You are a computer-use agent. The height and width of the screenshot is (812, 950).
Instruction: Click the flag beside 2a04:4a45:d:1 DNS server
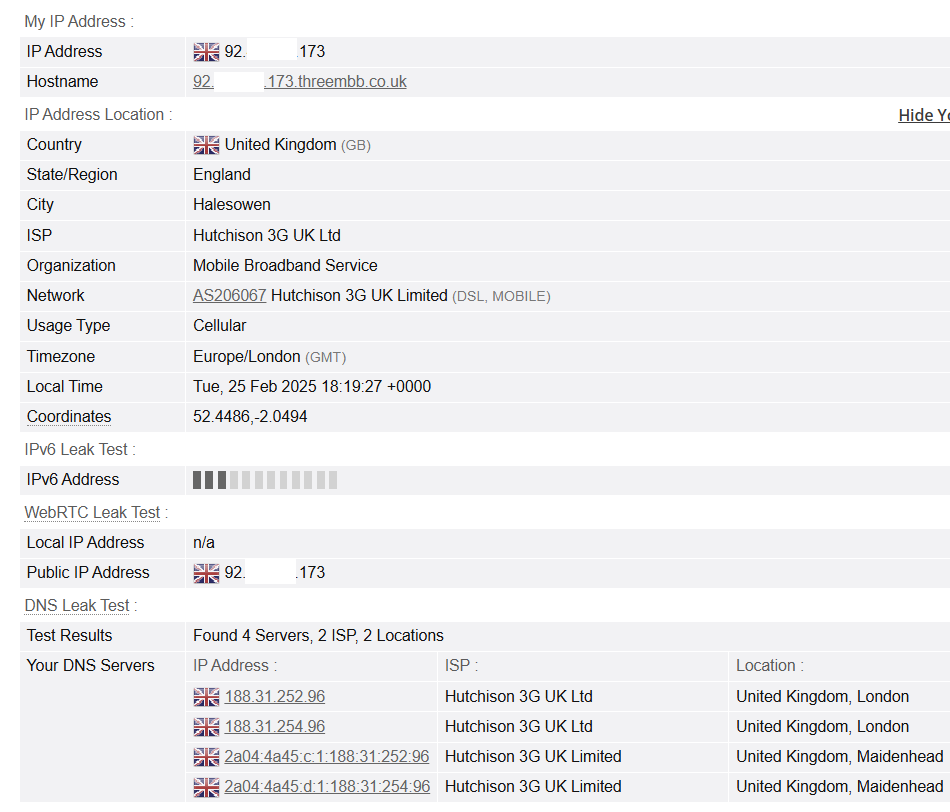(206, 787)
